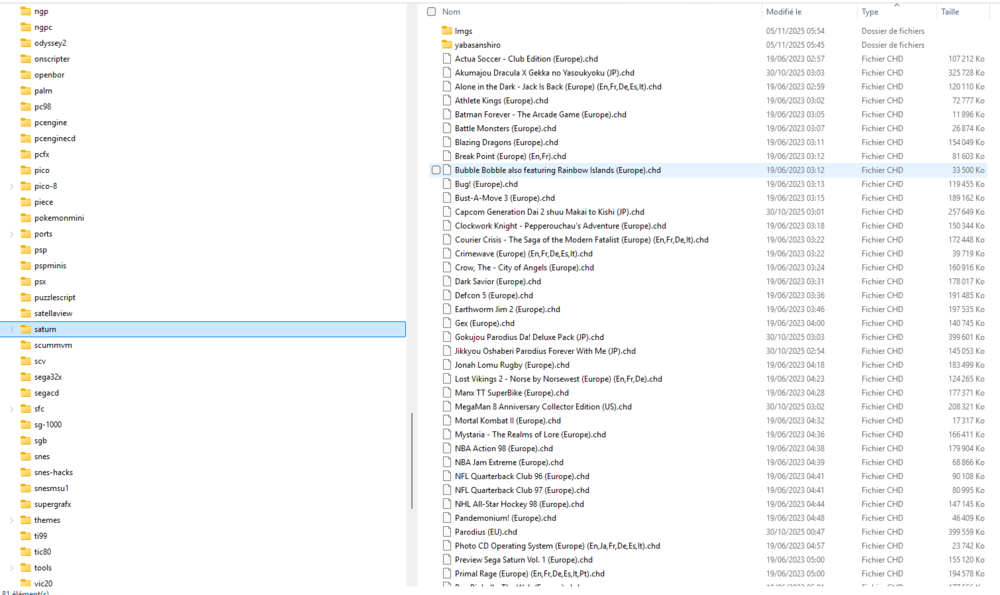Select the openbor tree item

49,75
